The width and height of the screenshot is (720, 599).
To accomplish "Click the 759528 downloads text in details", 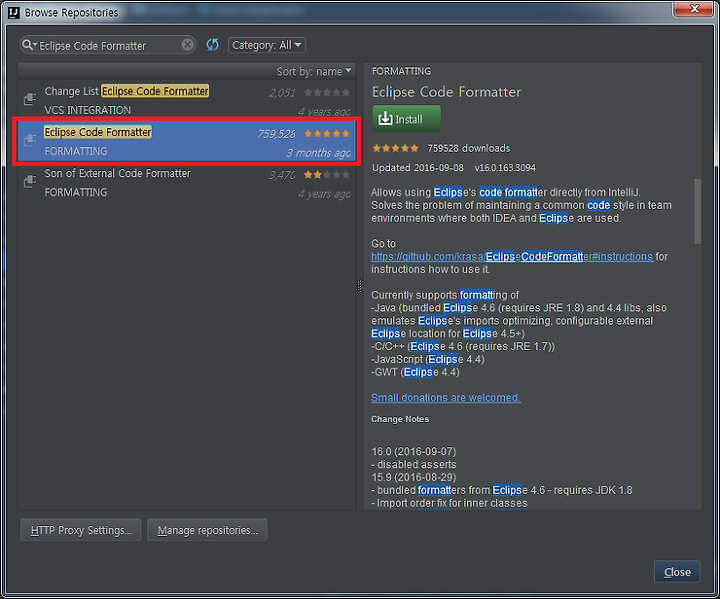I will [468, 148].
